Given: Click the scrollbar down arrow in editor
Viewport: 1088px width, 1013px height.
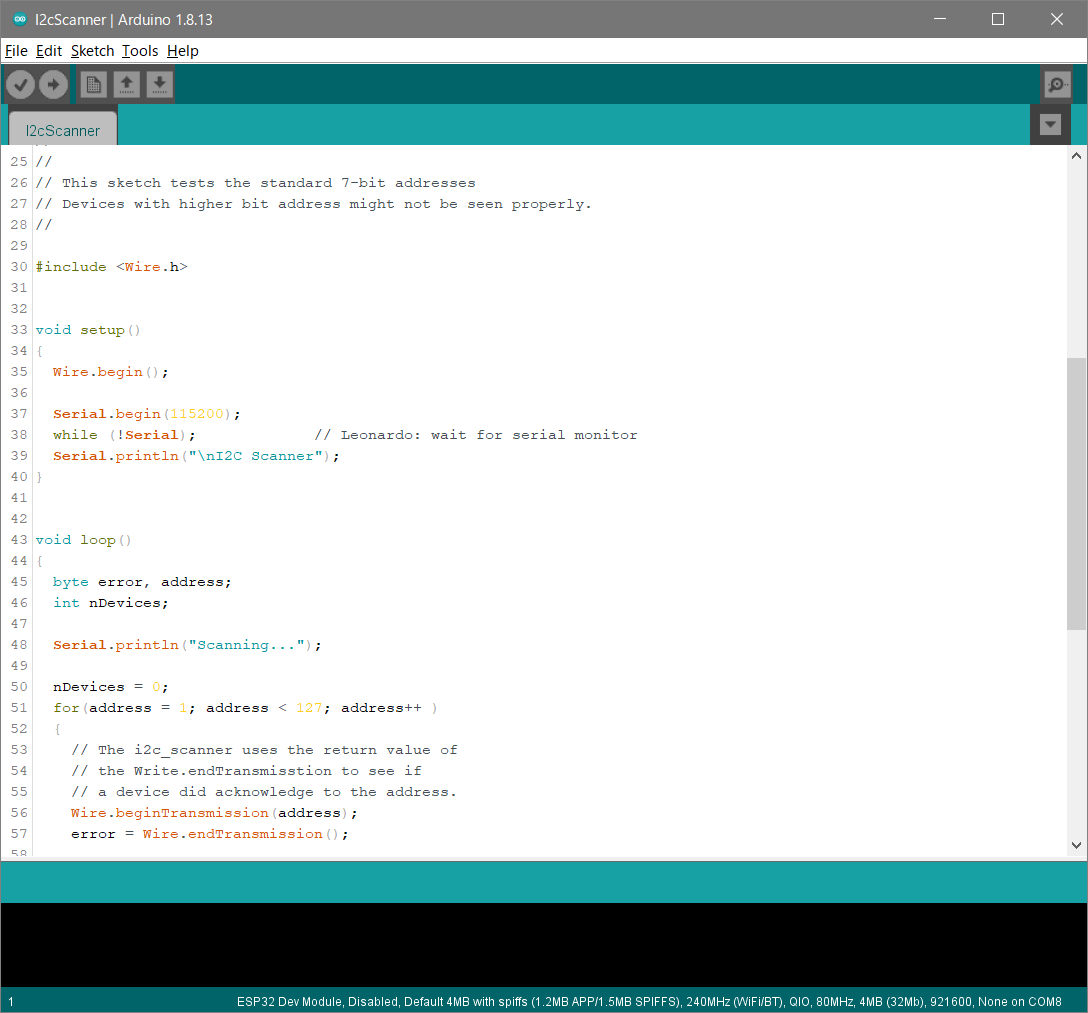Looking at the screenshot, I should point(1076,845).
